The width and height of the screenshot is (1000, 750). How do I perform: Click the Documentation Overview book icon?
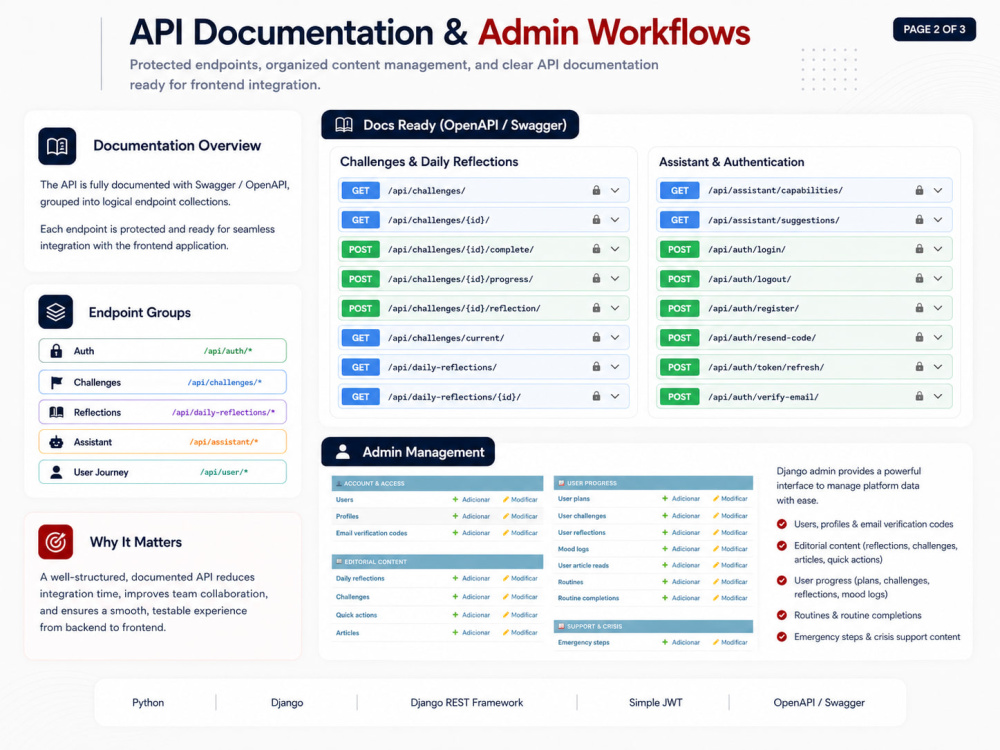[x=57, y=146]
